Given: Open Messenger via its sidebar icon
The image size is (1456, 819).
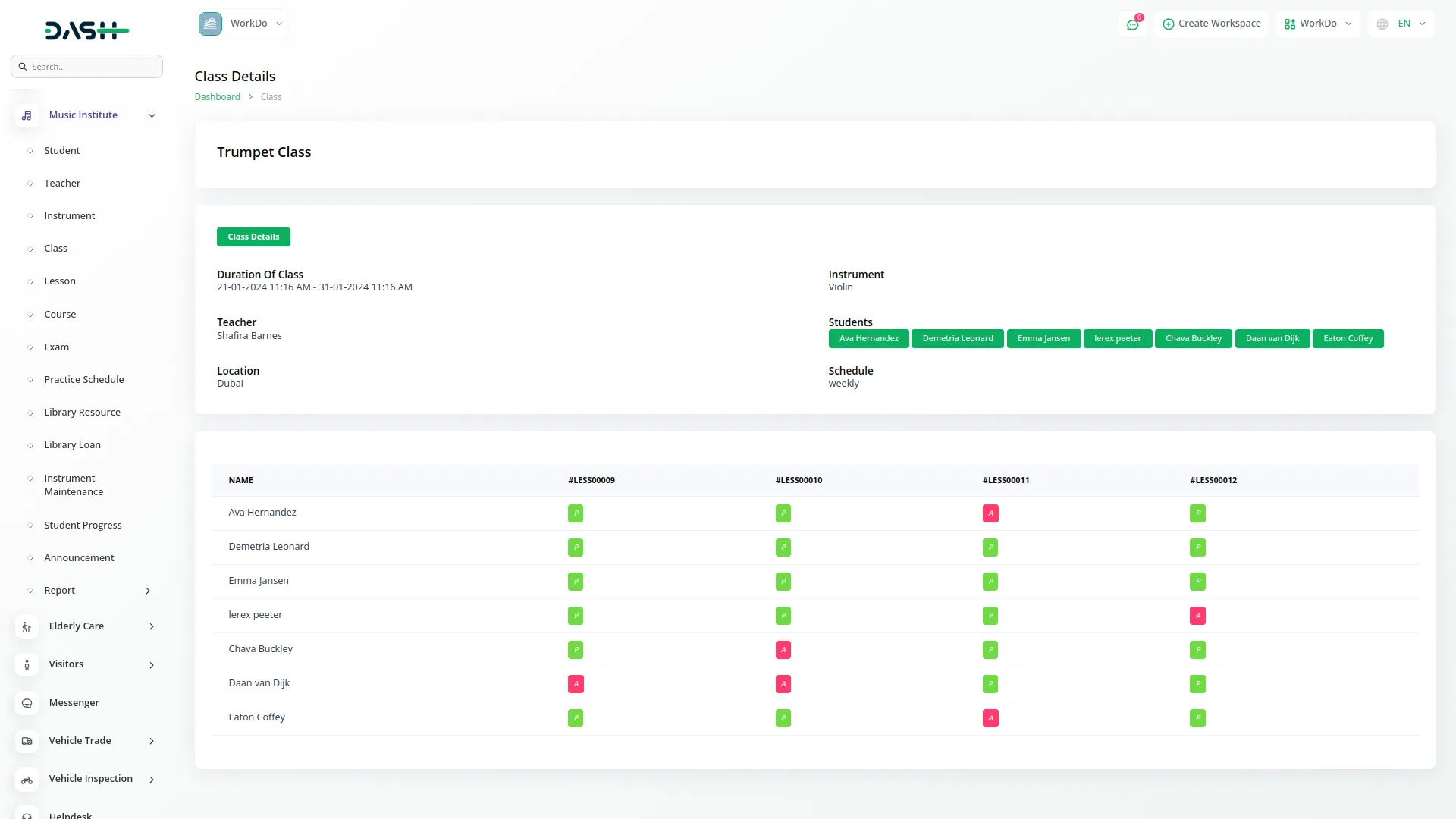Looking at the screenshot, I should [27, 703].
